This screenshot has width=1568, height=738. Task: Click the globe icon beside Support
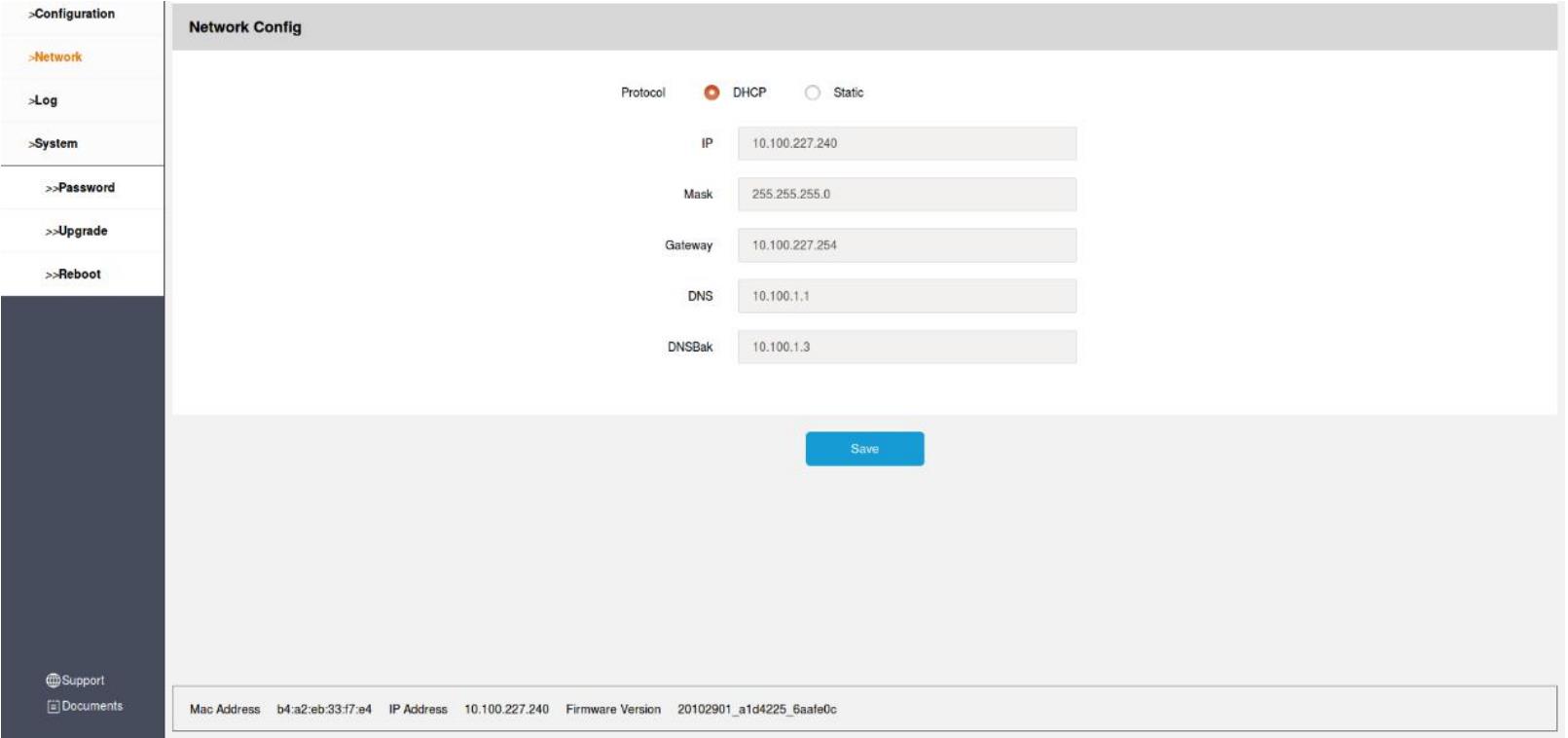[x=53, y=681]
